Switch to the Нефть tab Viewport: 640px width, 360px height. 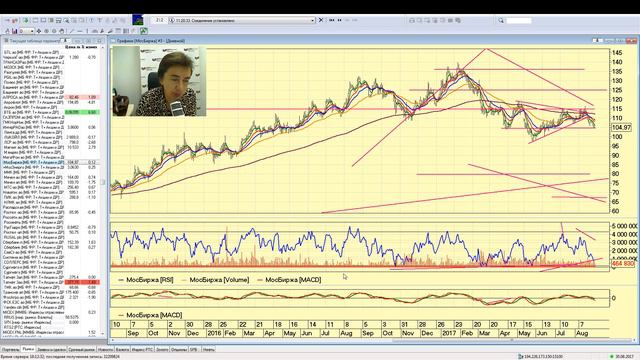click(208, 350)
